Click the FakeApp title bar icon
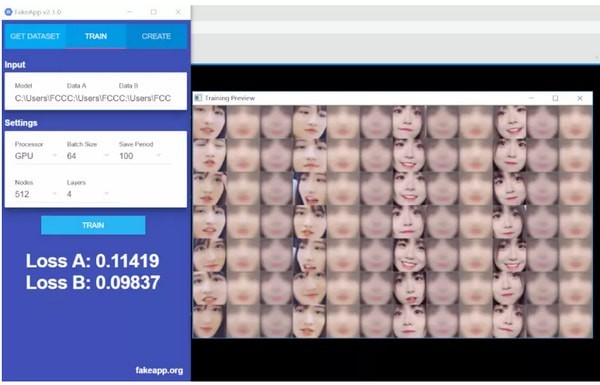The image size is (600, 385). (8, 12)
